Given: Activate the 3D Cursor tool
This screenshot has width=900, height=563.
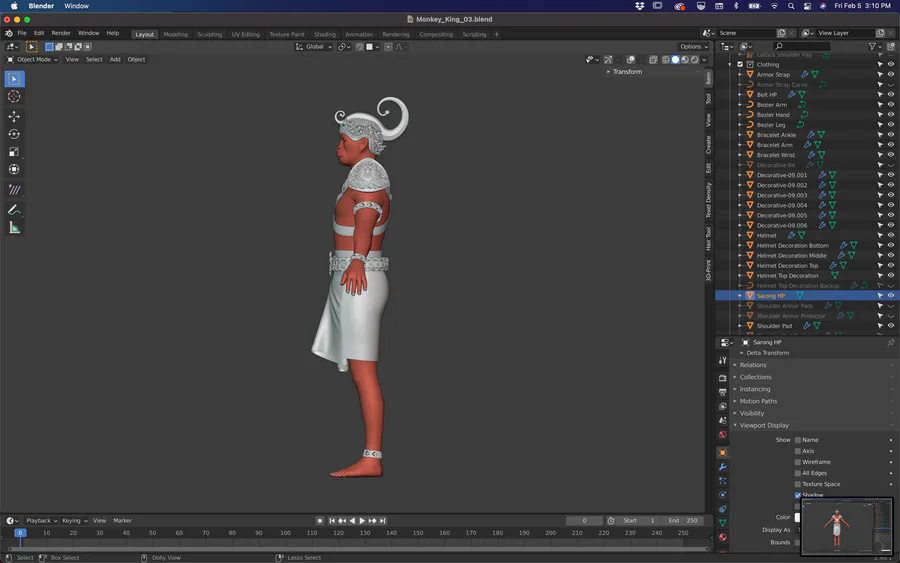Looking at the screenshot, I should 14,96.
